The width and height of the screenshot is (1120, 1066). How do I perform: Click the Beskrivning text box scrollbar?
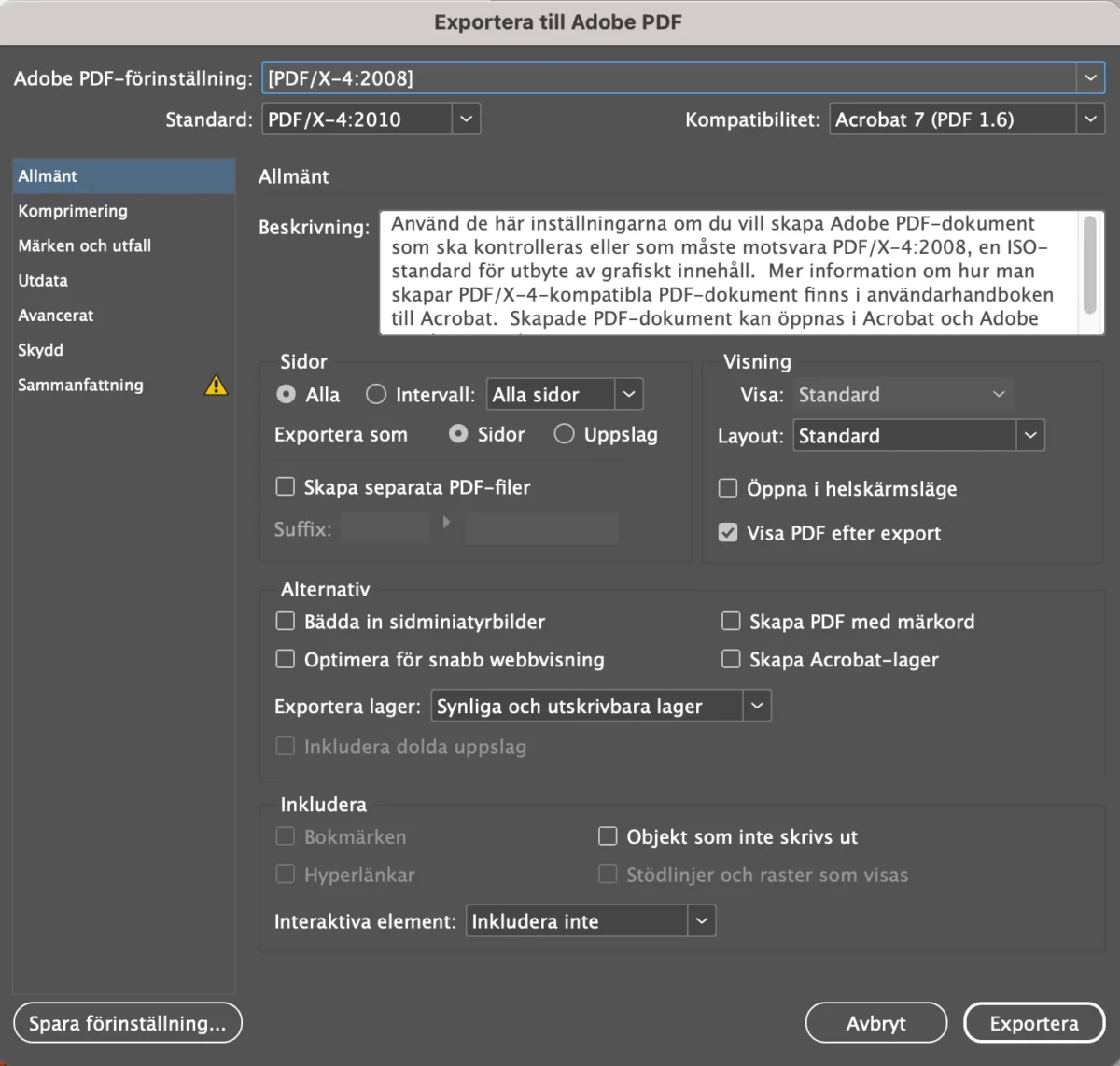[x=1090, y=264]
